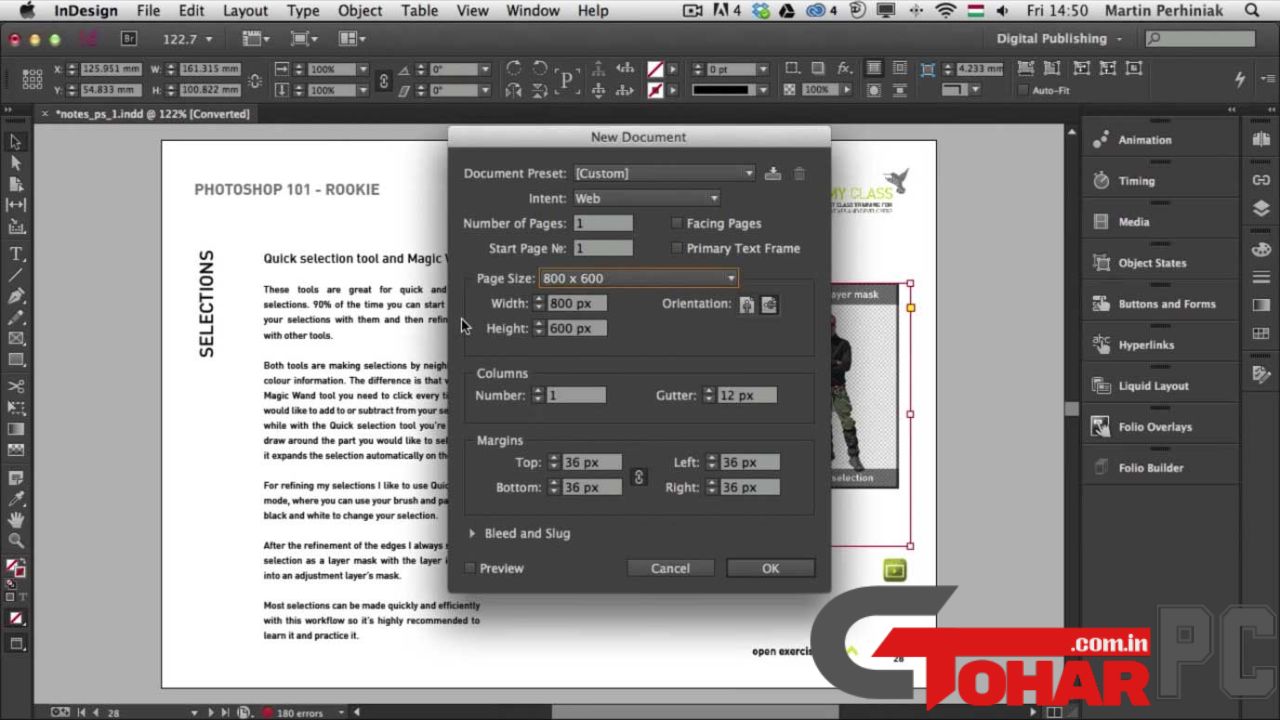Open the Animation panel
This screenshot has width=1280, height=720.
(x=1144, y=140)
